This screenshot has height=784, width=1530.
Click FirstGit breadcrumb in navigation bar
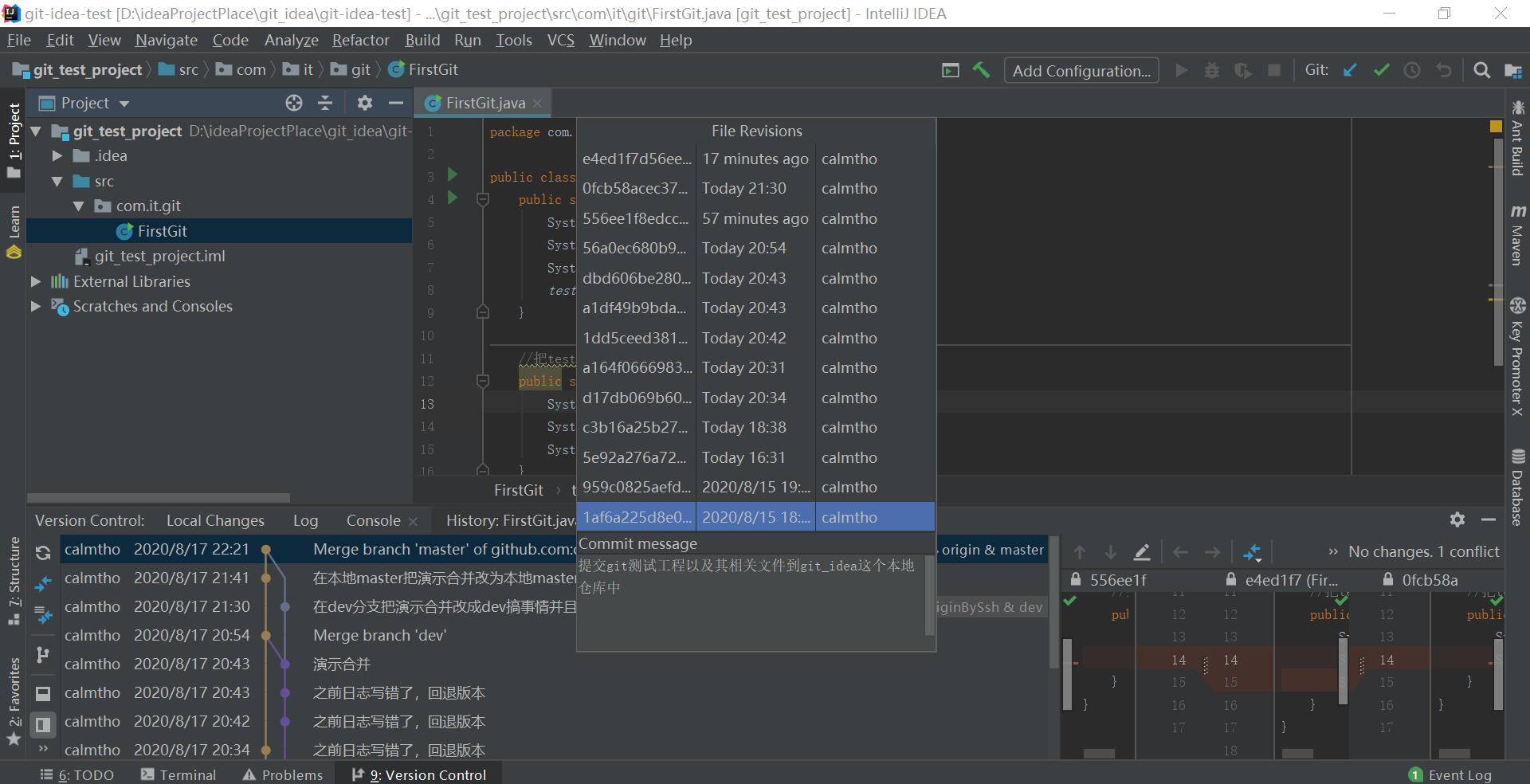pos(423,69)
